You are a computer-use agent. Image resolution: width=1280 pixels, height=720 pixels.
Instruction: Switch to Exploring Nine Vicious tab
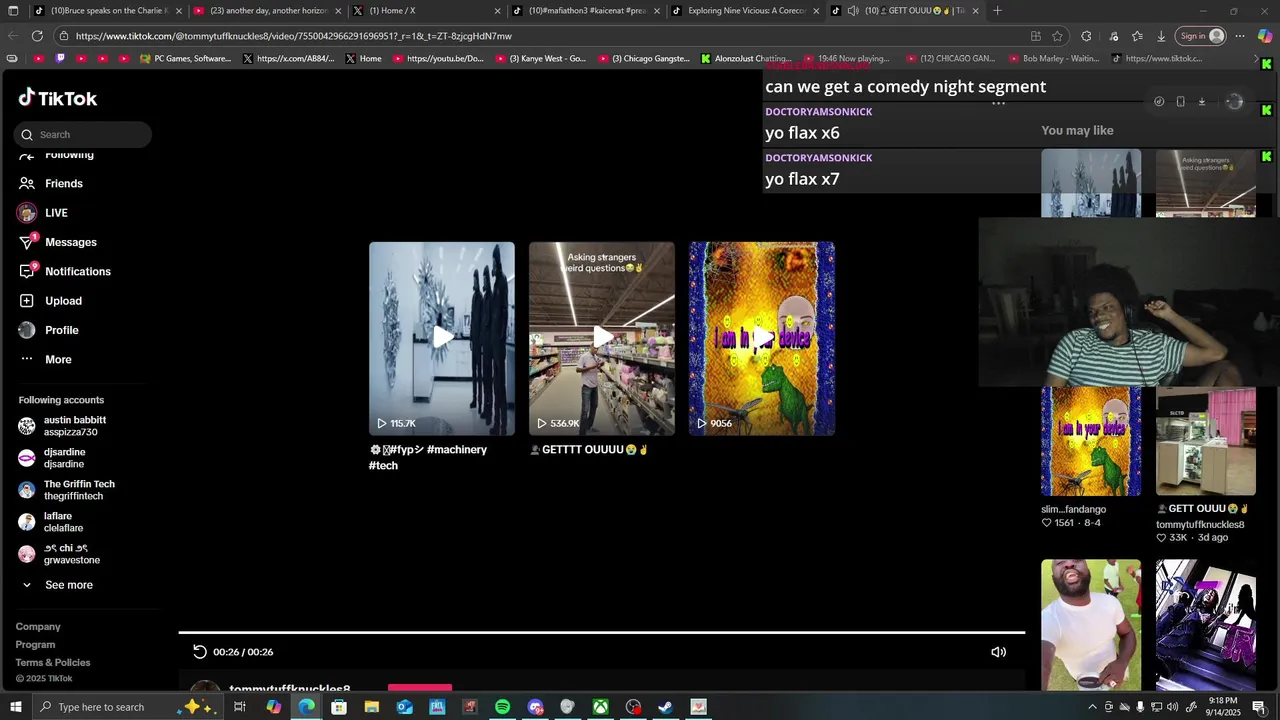(745, 11)
